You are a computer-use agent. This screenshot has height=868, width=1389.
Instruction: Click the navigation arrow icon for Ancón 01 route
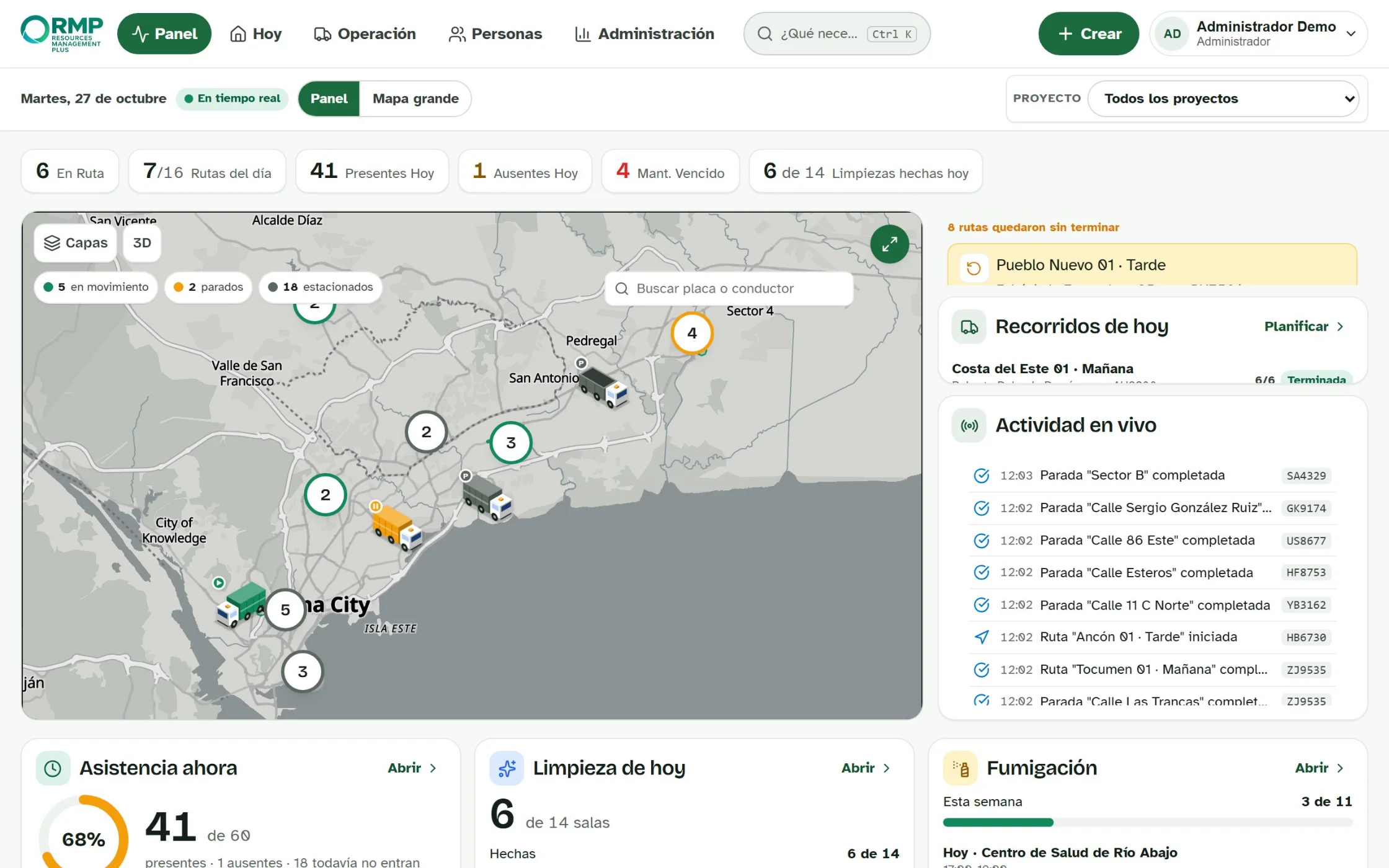click(x=982, y=637)
